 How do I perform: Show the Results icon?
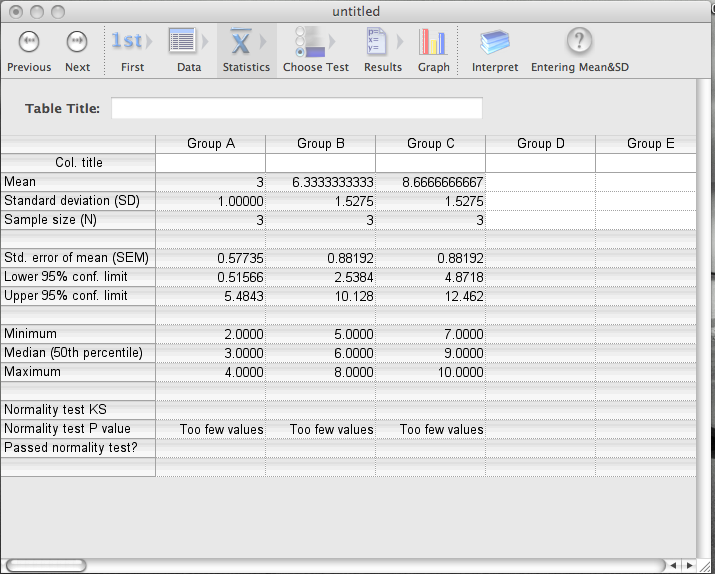[x=382, y=42]
